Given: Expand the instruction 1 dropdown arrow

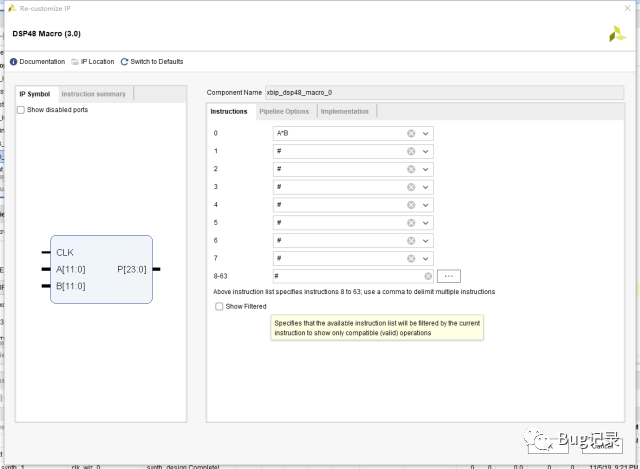Looking at the screenshot, I should coord(425,151).
